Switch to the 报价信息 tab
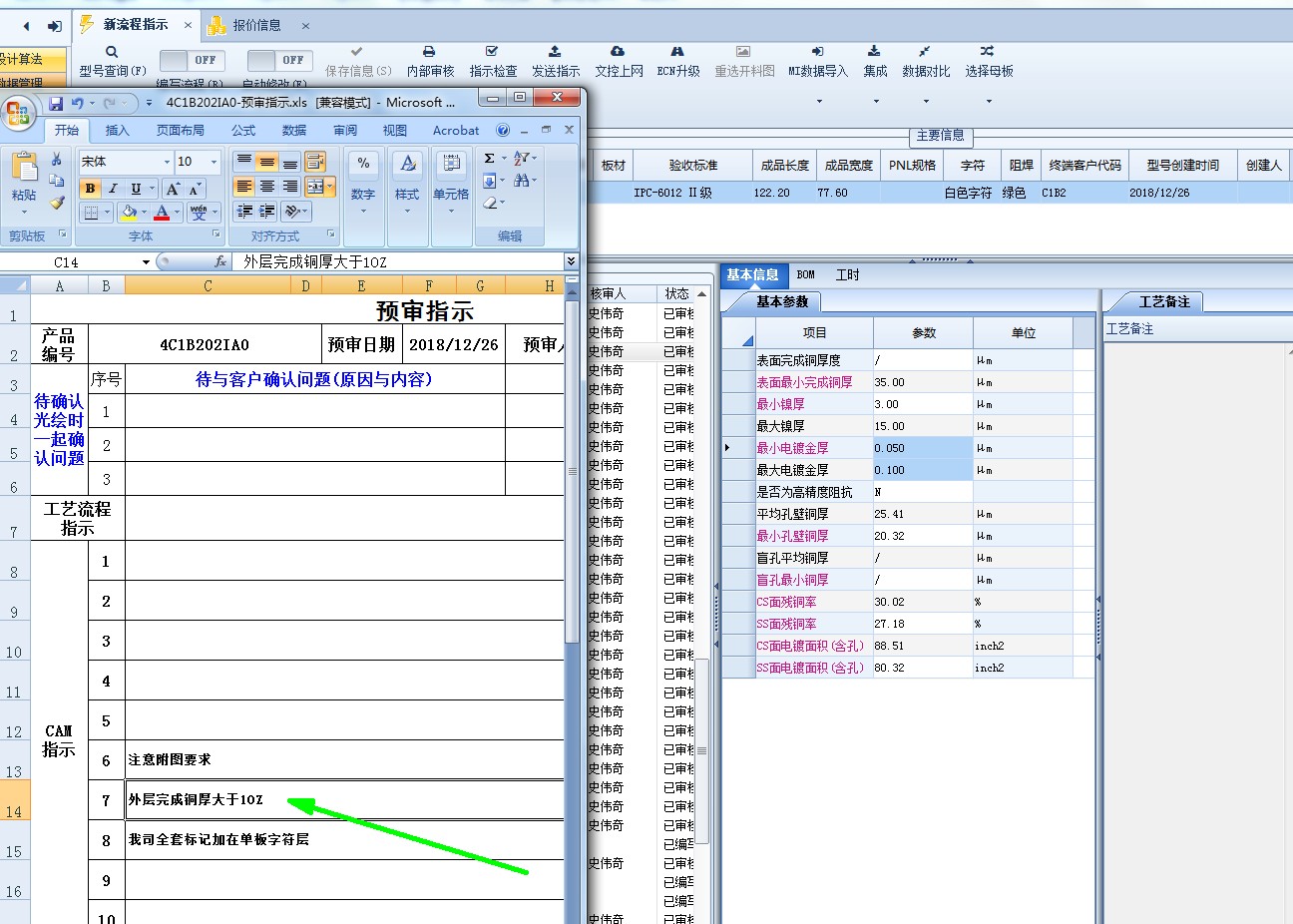Screen dimensions: 1293x924 click(257, 25)
